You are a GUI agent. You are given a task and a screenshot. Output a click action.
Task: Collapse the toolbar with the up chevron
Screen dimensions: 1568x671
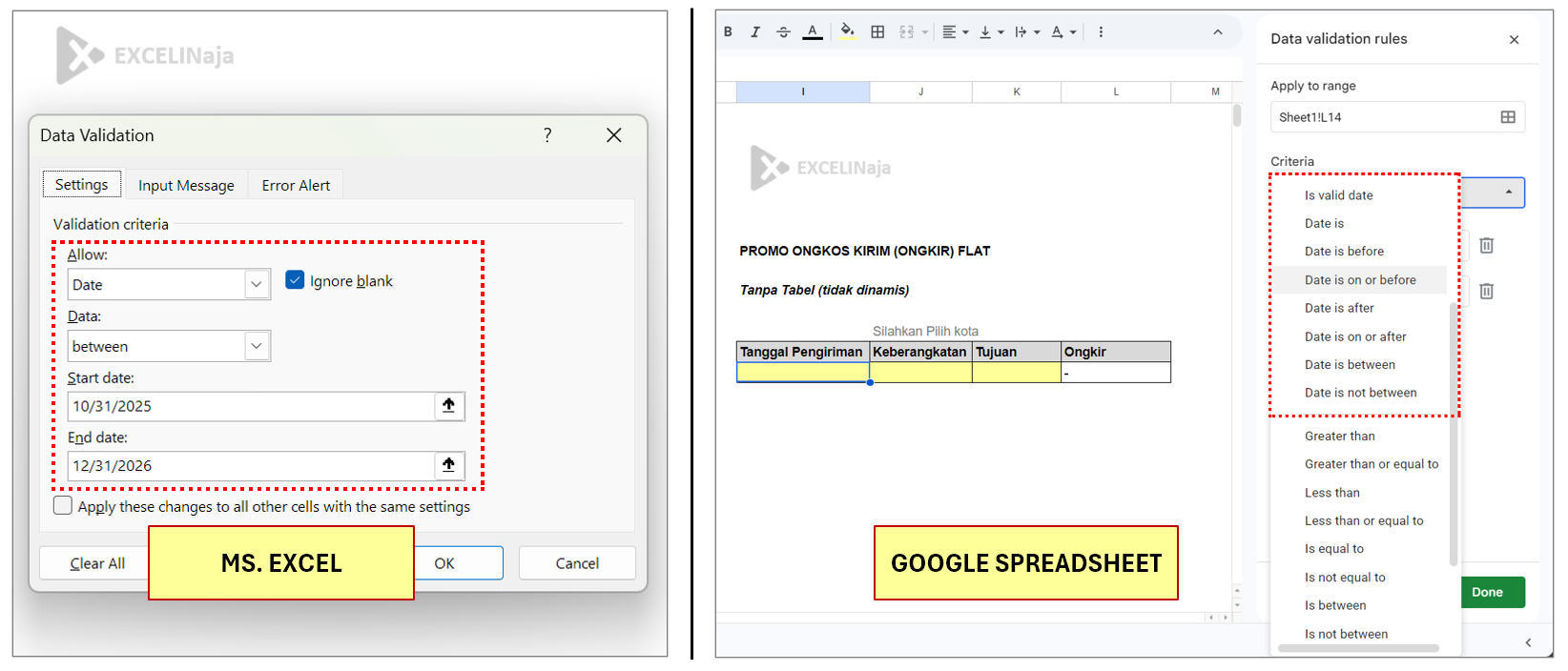point(1218,31)
